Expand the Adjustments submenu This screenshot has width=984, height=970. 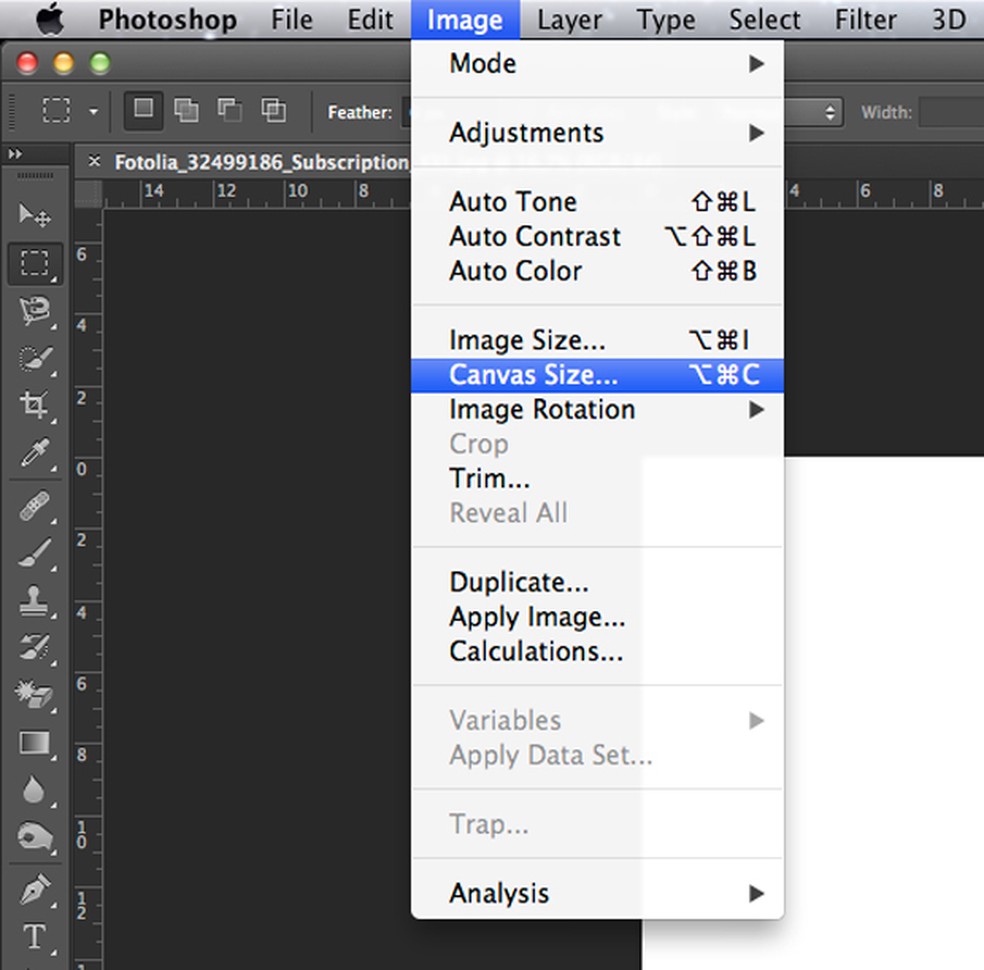click(x=597, y=132)
